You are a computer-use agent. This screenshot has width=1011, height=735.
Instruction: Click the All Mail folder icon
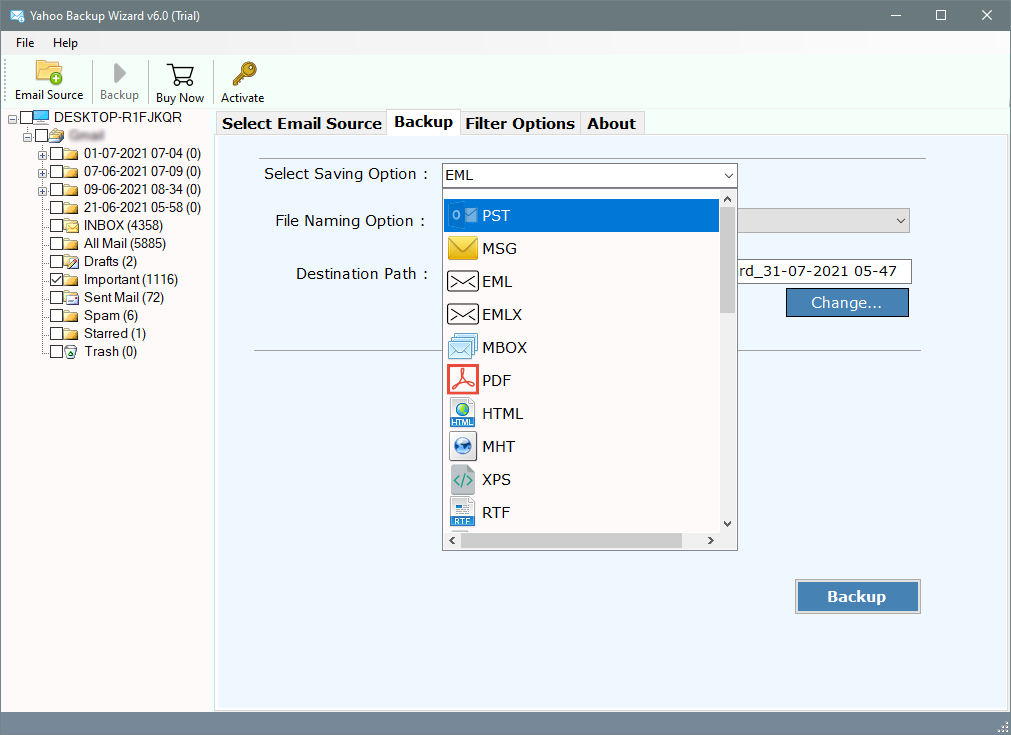point(72,244)
